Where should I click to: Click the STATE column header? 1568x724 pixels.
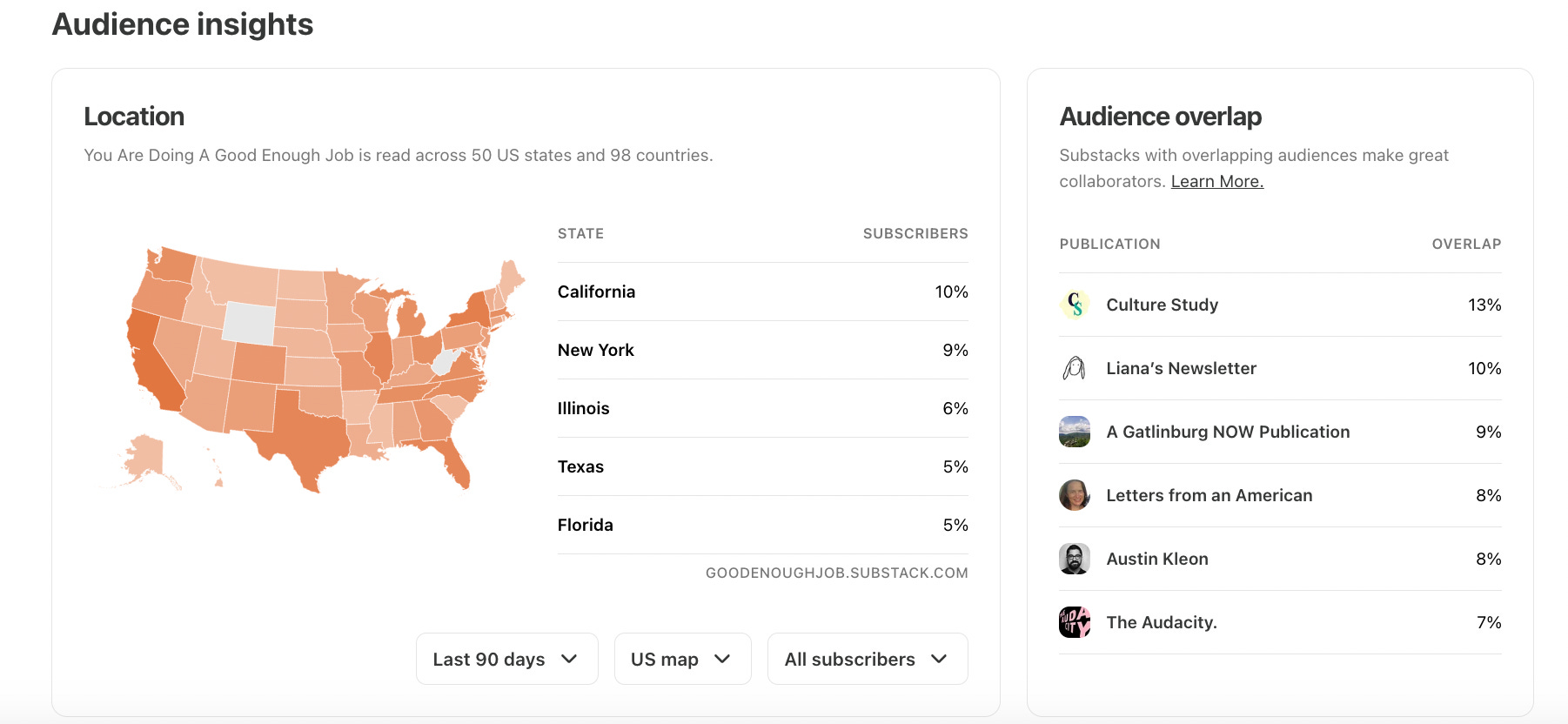click(x=580, y=233)
